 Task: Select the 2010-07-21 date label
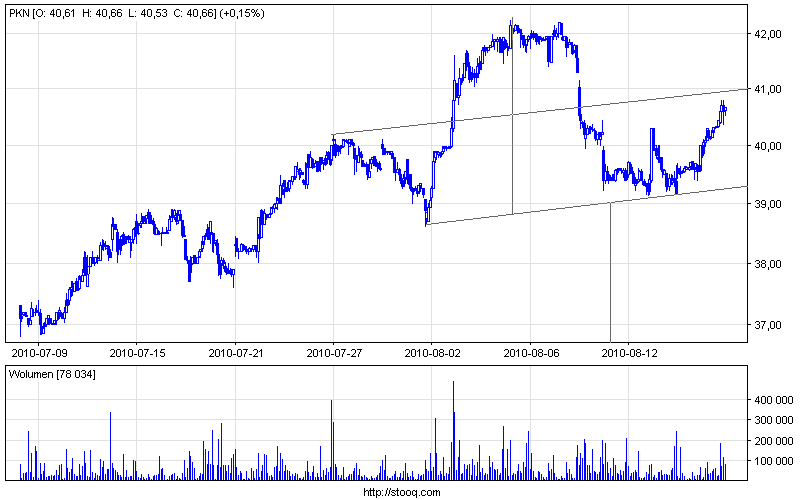(236, 353)
